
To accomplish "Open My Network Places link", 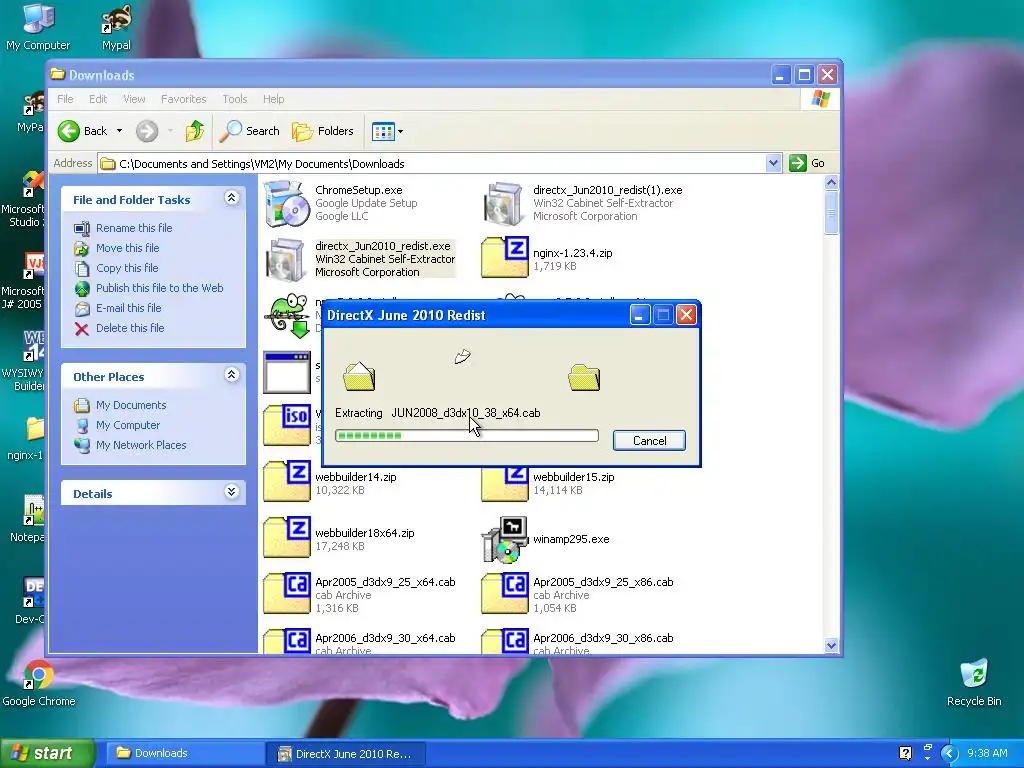I will tap(141, 445).
